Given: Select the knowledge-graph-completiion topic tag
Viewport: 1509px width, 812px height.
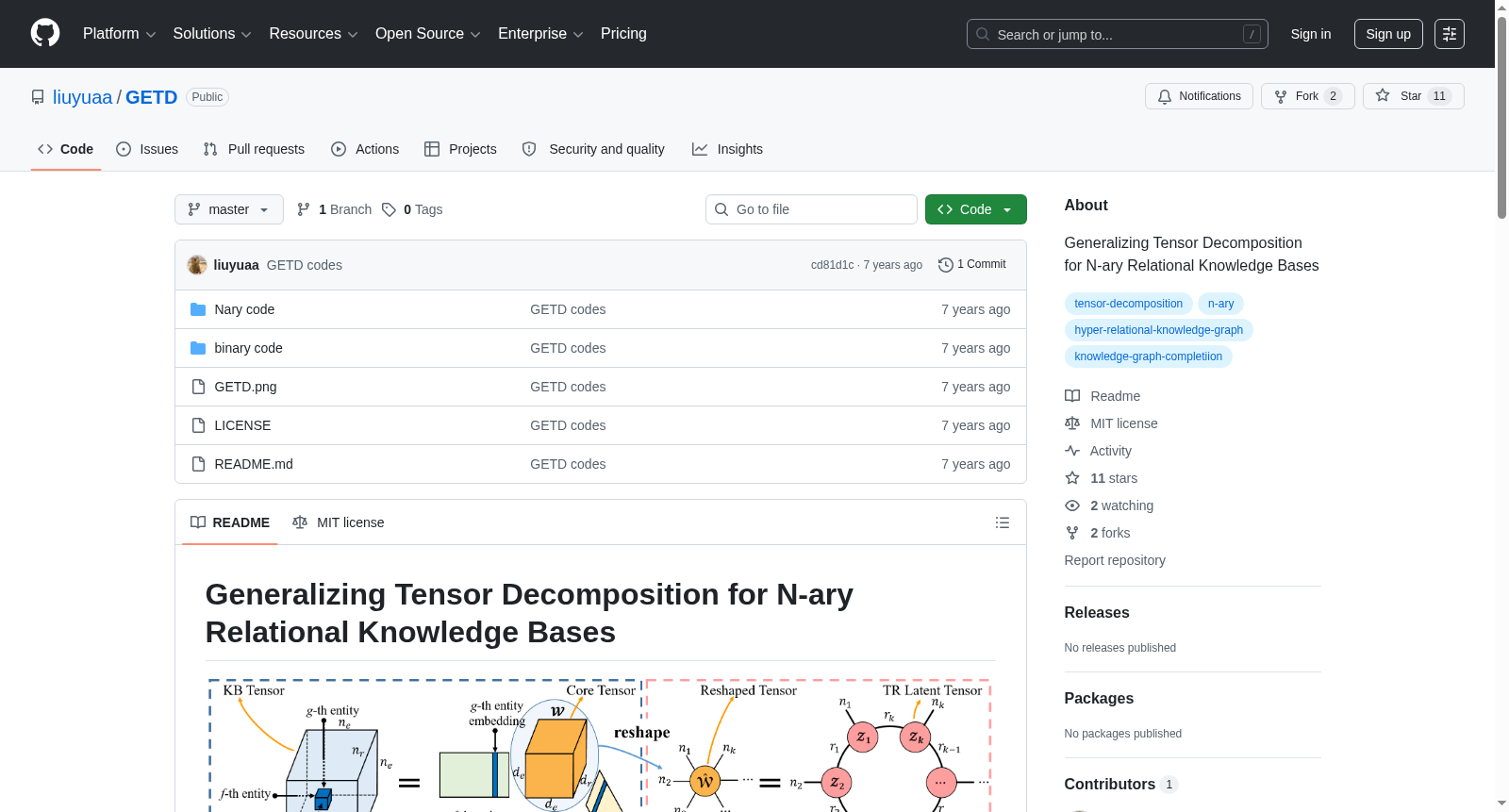Looking at the screenshot, I should (x=1148, y=356).
